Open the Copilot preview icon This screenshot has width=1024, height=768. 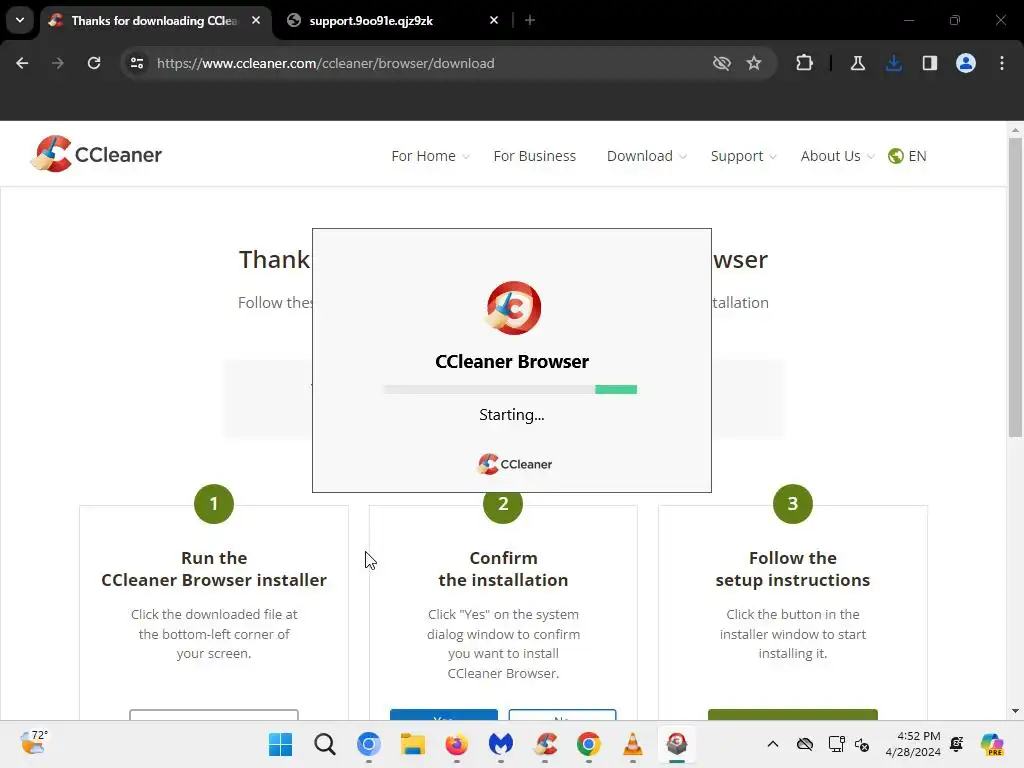[x=992, y=744]
